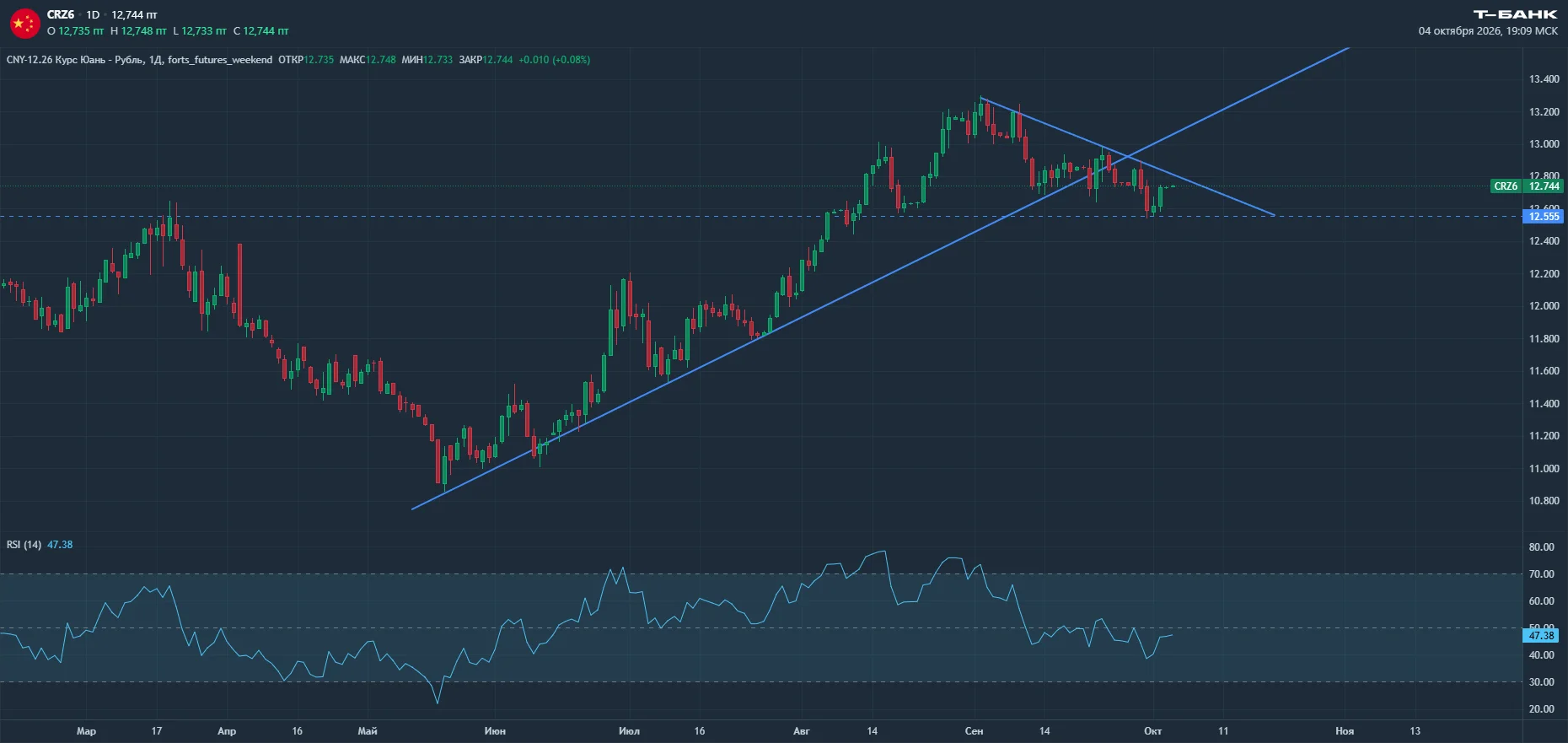Click the 11.000 price axis label
Viewport: 1568px width, 743px height.
[1544, 469]
